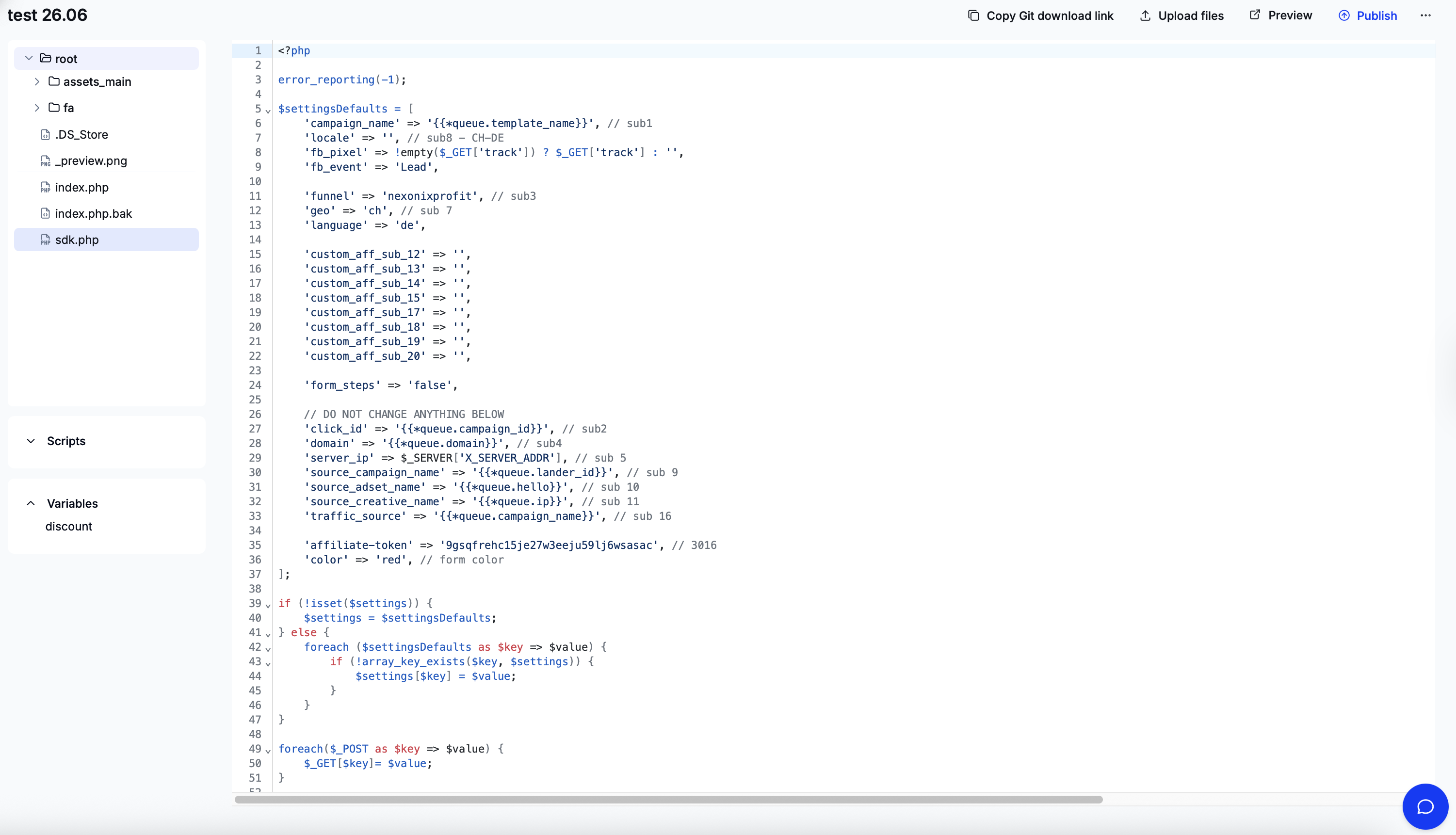Screen dimensions: 1456x835
Task: Click the .DS_Store file icon
Action: click(x=45, y=134)
